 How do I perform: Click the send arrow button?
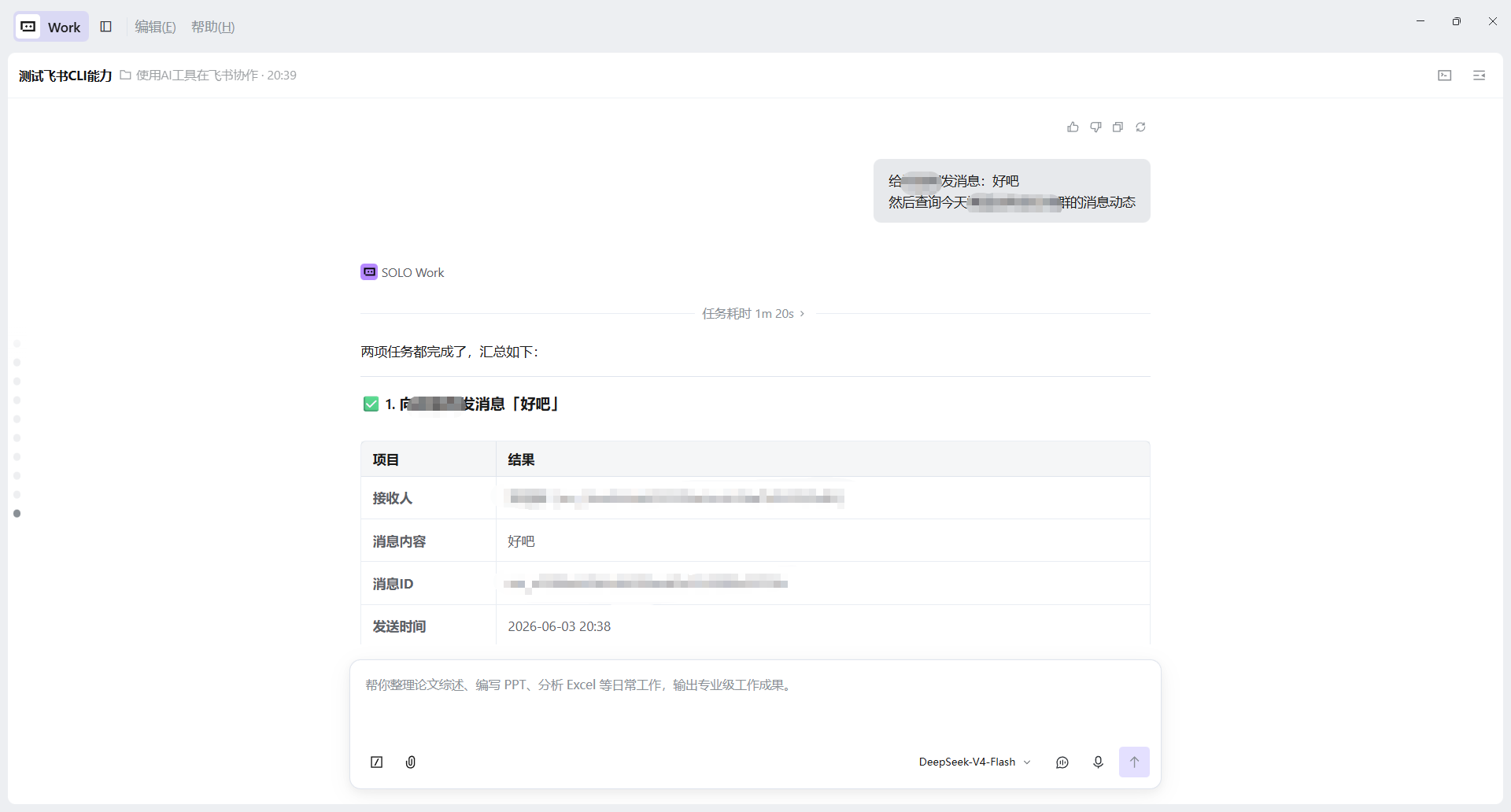click(x=1134, y=762)
